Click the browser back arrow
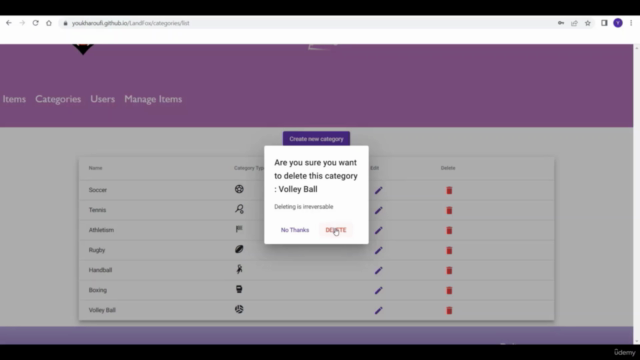This screenshot has height=360, width=640. click(9, 23)
